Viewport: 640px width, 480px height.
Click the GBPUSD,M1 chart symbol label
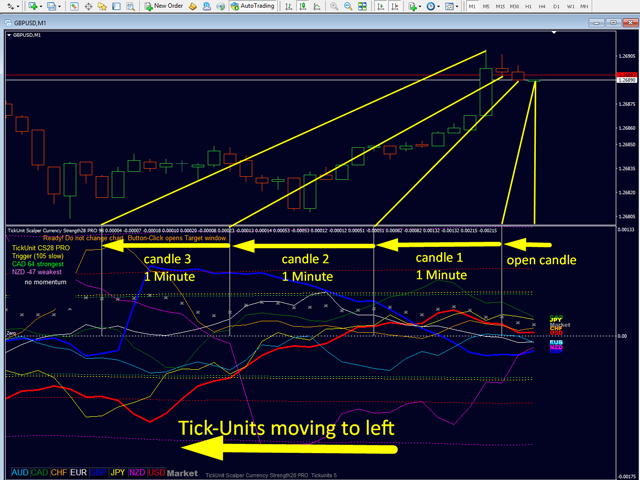pyautogui.click(x=27, y=35)
